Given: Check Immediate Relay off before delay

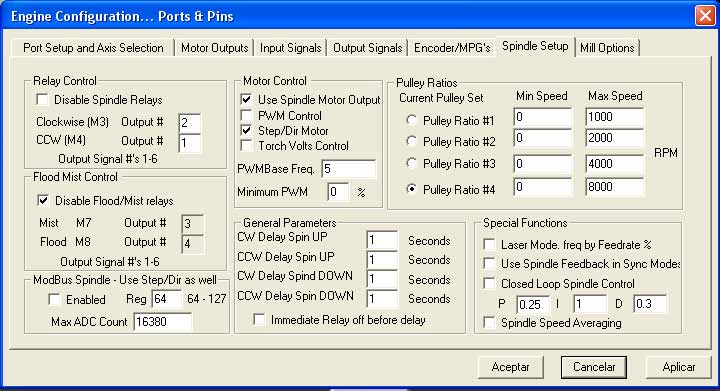Looking at the screenshot, I should click(259, 319).
